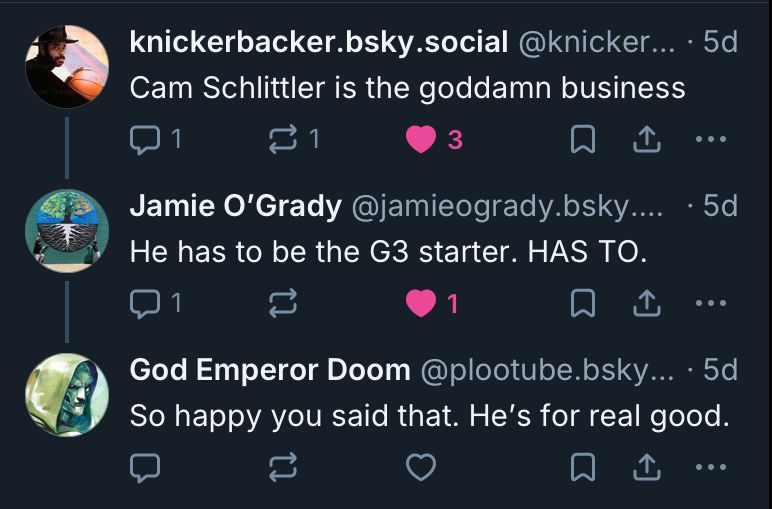Open more options on God Emperor Doom's post
Viewport: 772px width, 509px height.
click(710, 466)
